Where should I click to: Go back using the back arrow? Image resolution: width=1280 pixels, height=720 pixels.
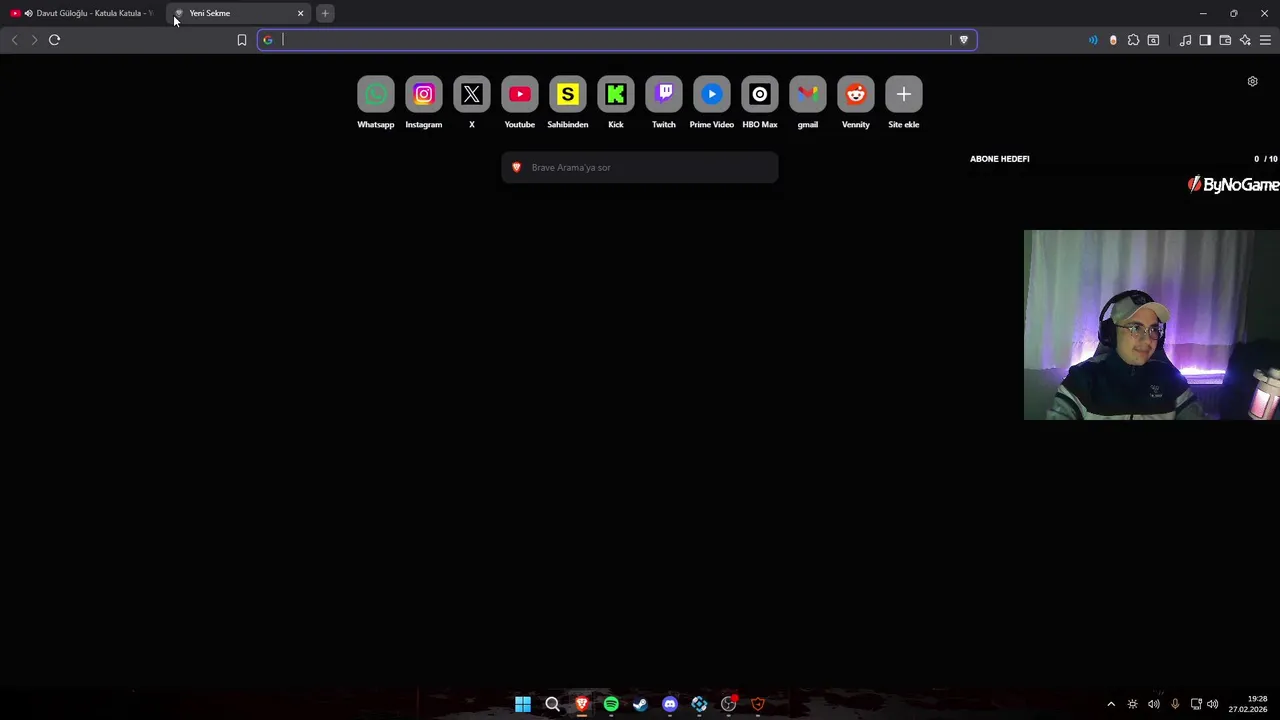pos(14,40)
